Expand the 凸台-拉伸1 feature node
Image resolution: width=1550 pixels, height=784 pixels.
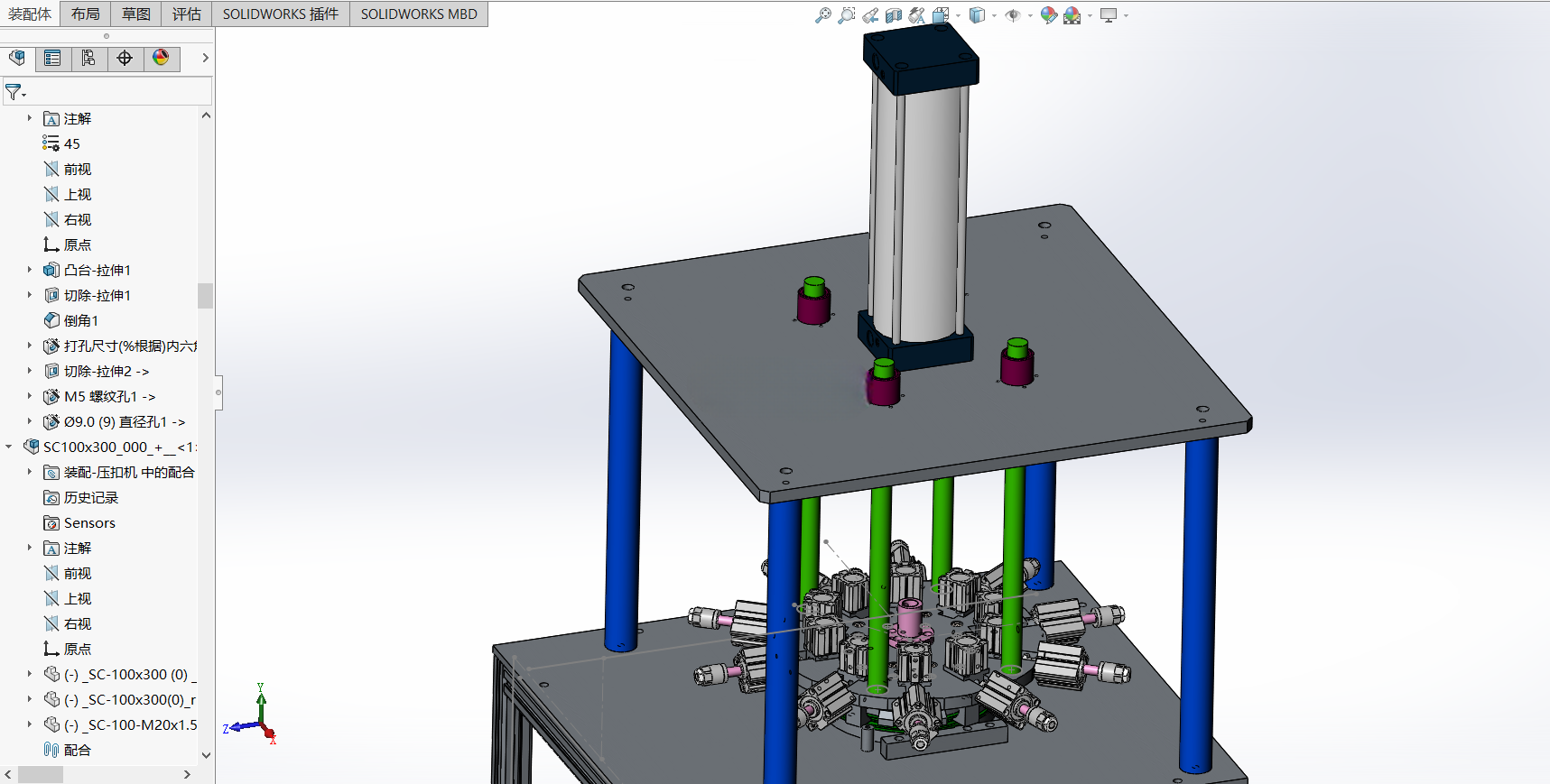(x=29, y=270)
